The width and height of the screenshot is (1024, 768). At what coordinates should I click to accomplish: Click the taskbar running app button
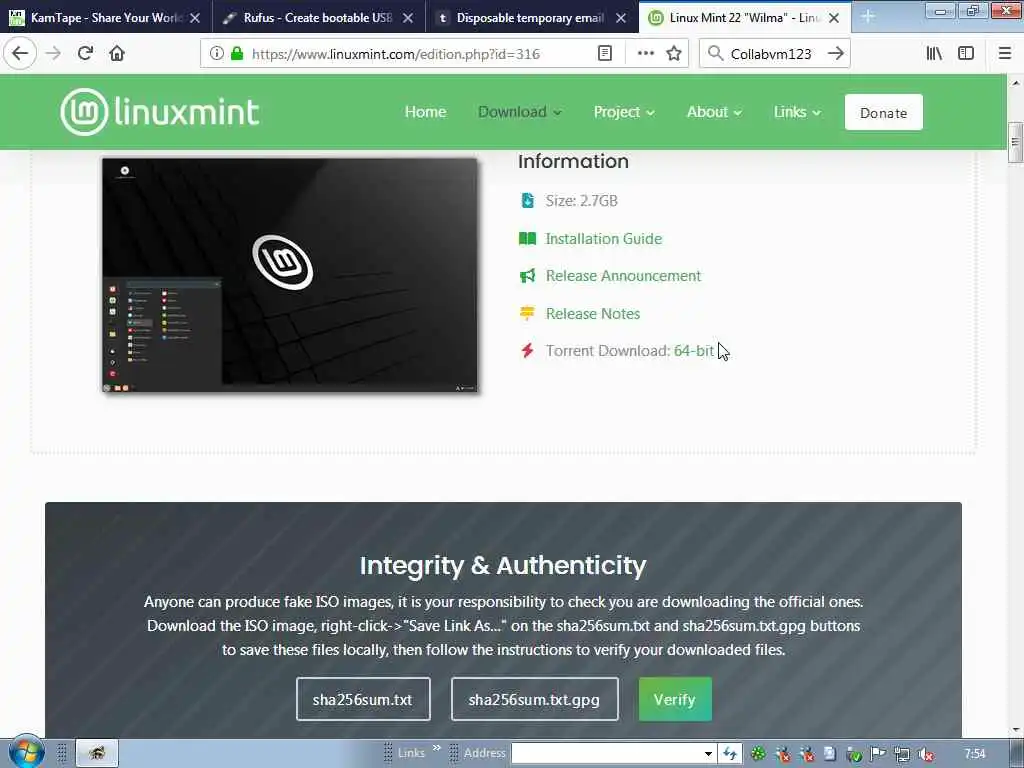coord(97,753)
